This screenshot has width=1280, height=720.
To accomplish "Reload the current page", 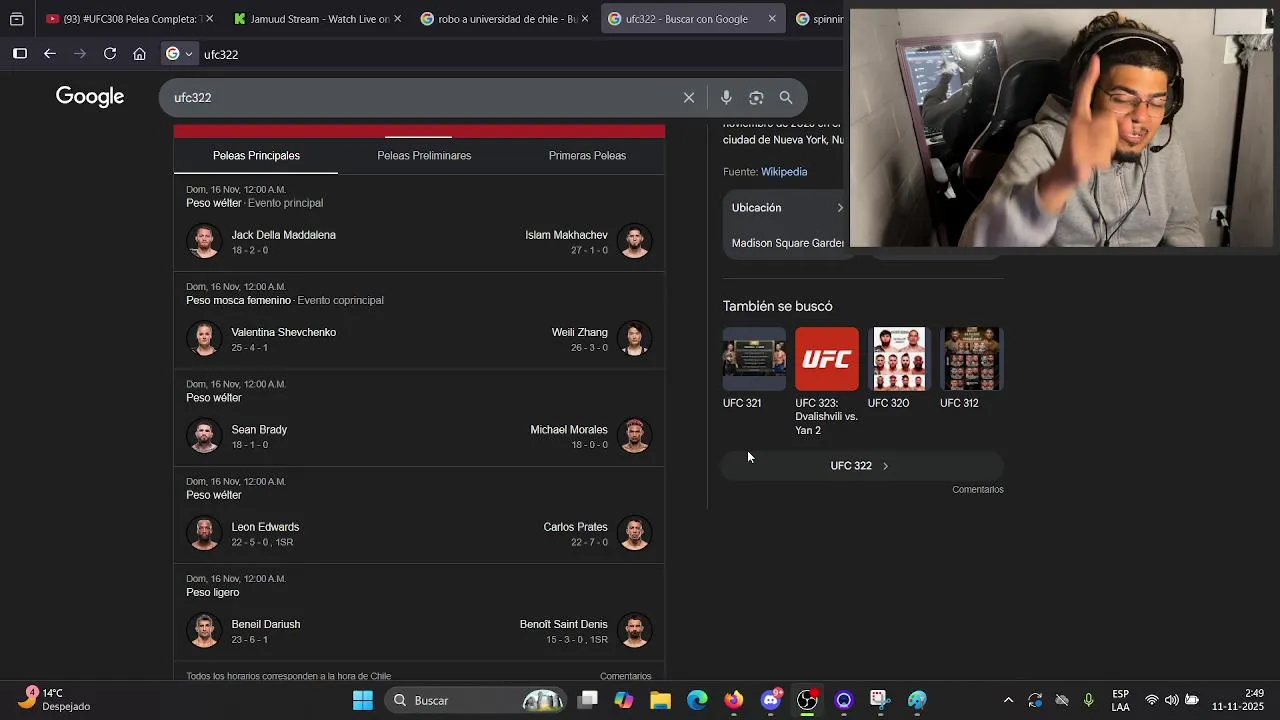I will point(110,54).
